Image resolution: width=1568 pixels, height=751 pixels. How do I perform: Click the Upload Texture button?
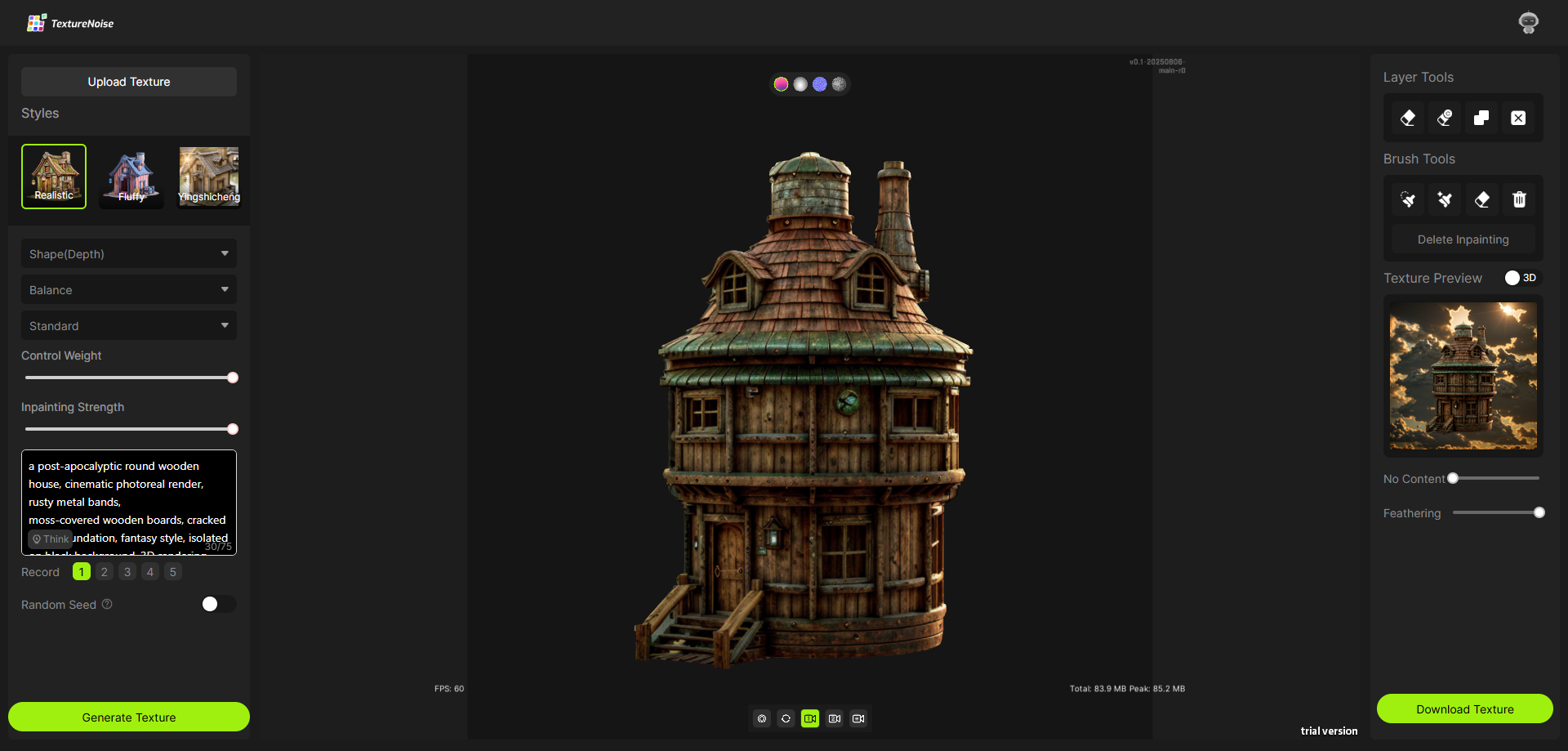[129, 82]
